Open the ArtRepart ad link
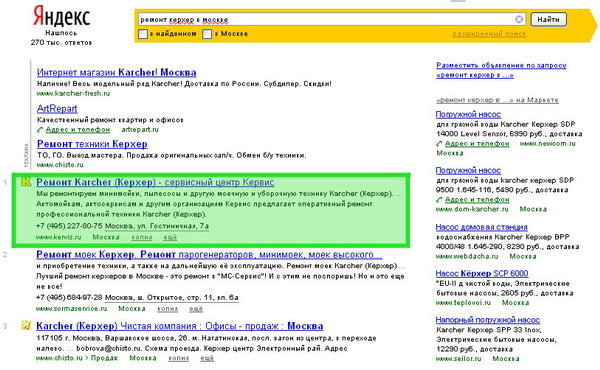 [57, 108]
